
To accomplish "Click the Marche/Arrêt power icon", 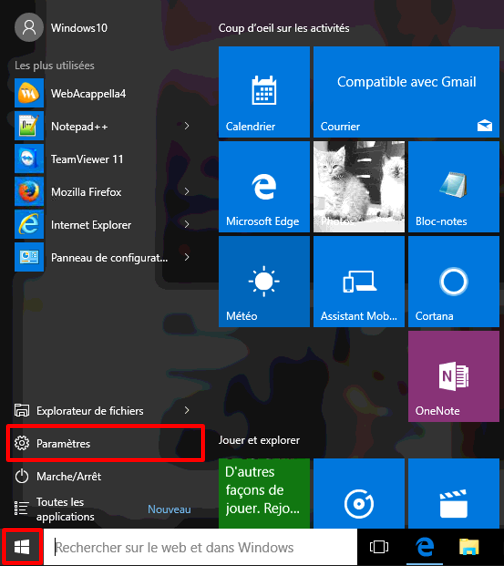I will click(22, 476).
